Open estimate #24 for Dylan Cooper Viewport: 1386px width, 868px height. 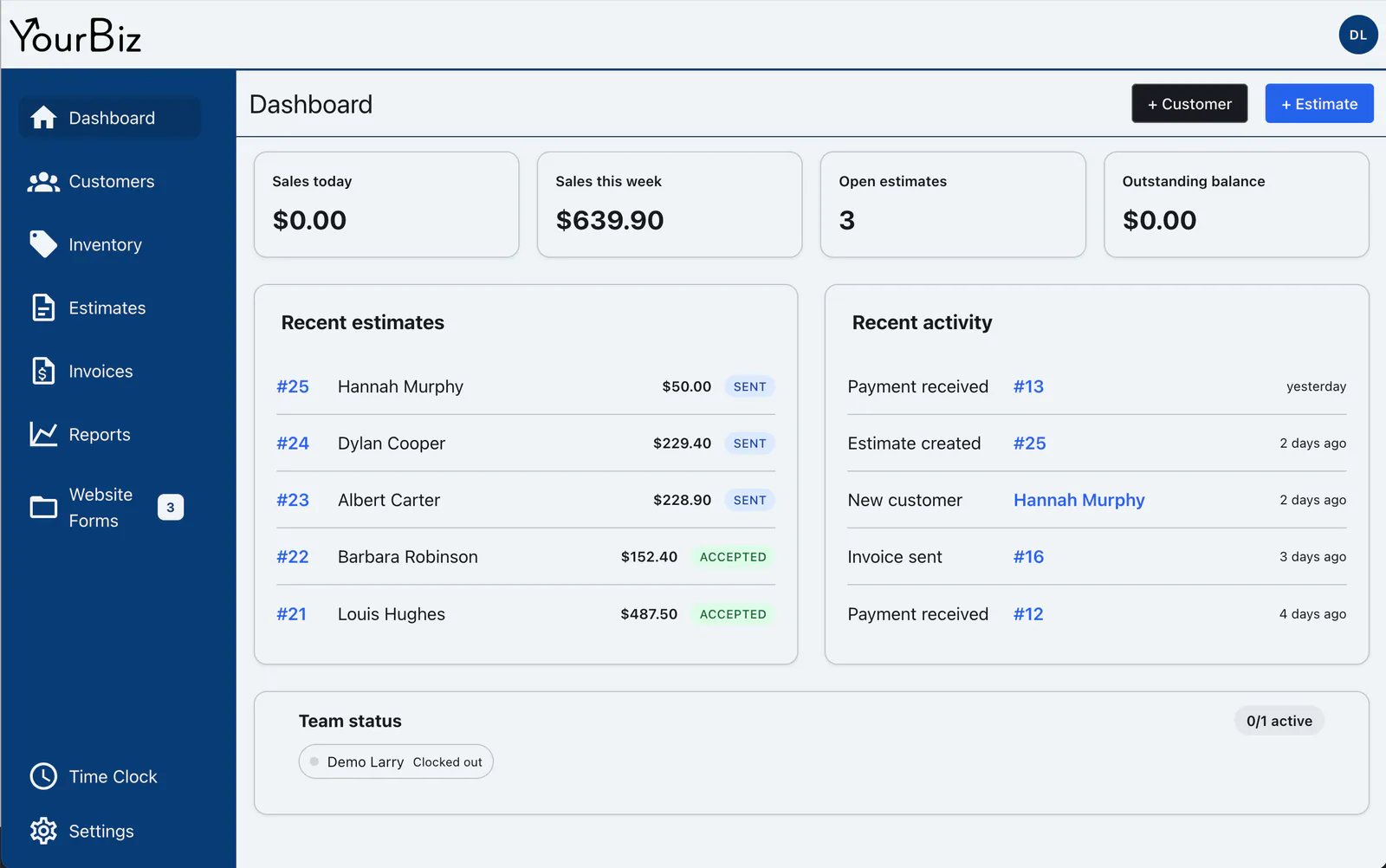(293, 444)
